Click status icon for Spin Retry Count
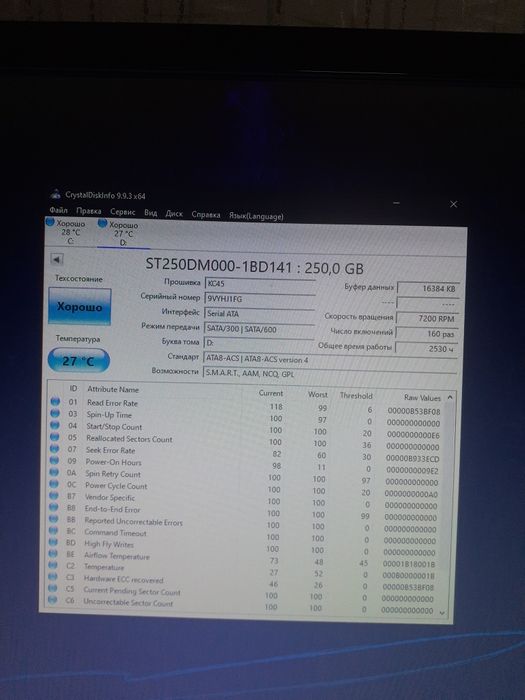 pos(54,472)
